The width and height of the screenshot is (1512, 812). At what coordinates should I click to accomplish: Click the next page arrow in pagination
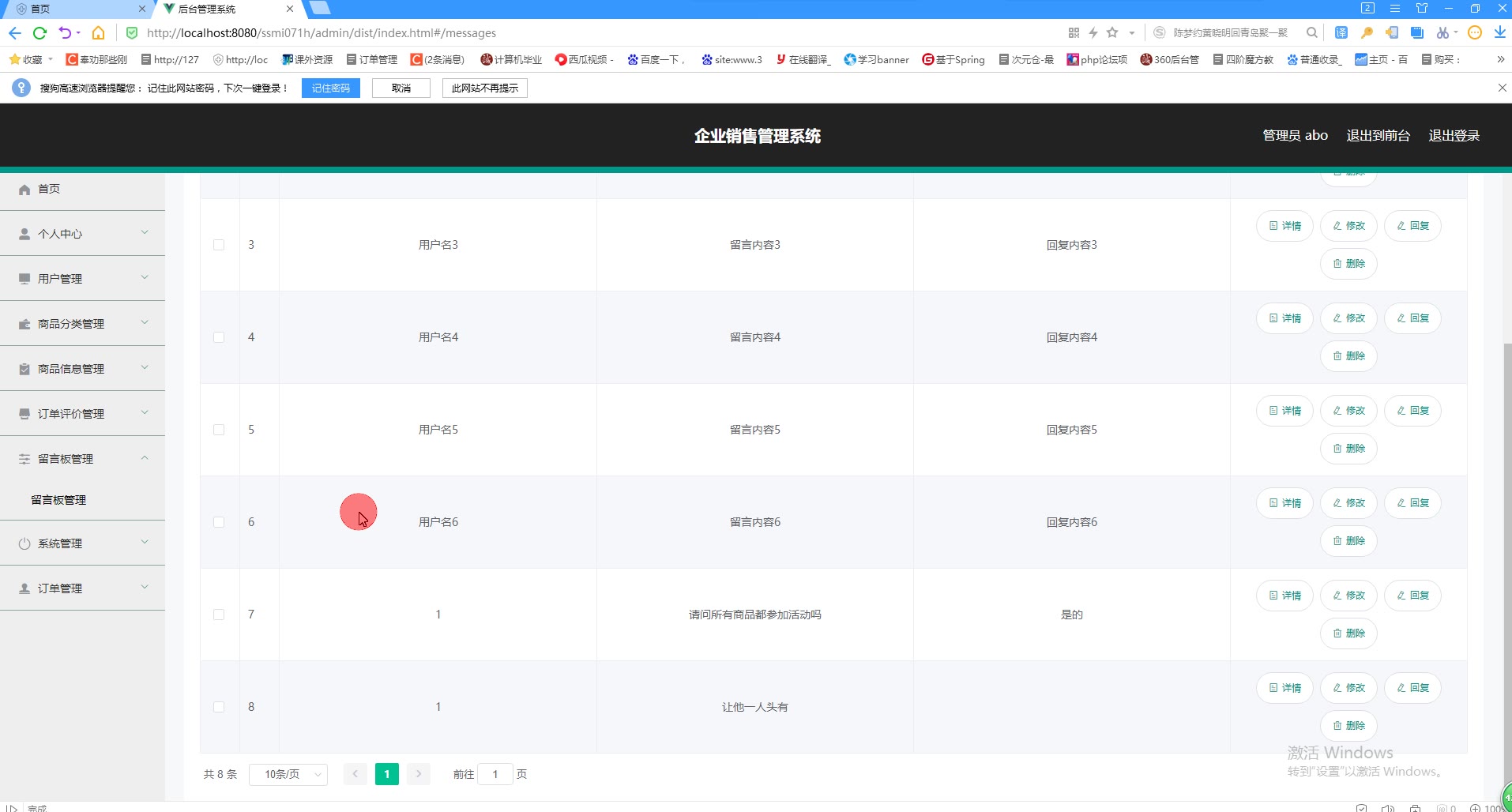coord(419,774)
